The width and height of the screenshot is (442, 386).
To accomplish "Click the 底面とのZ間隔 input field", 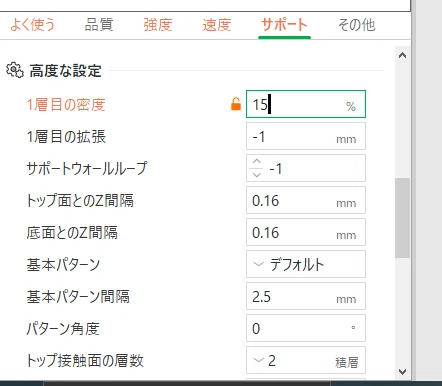I will pos(306,232).
